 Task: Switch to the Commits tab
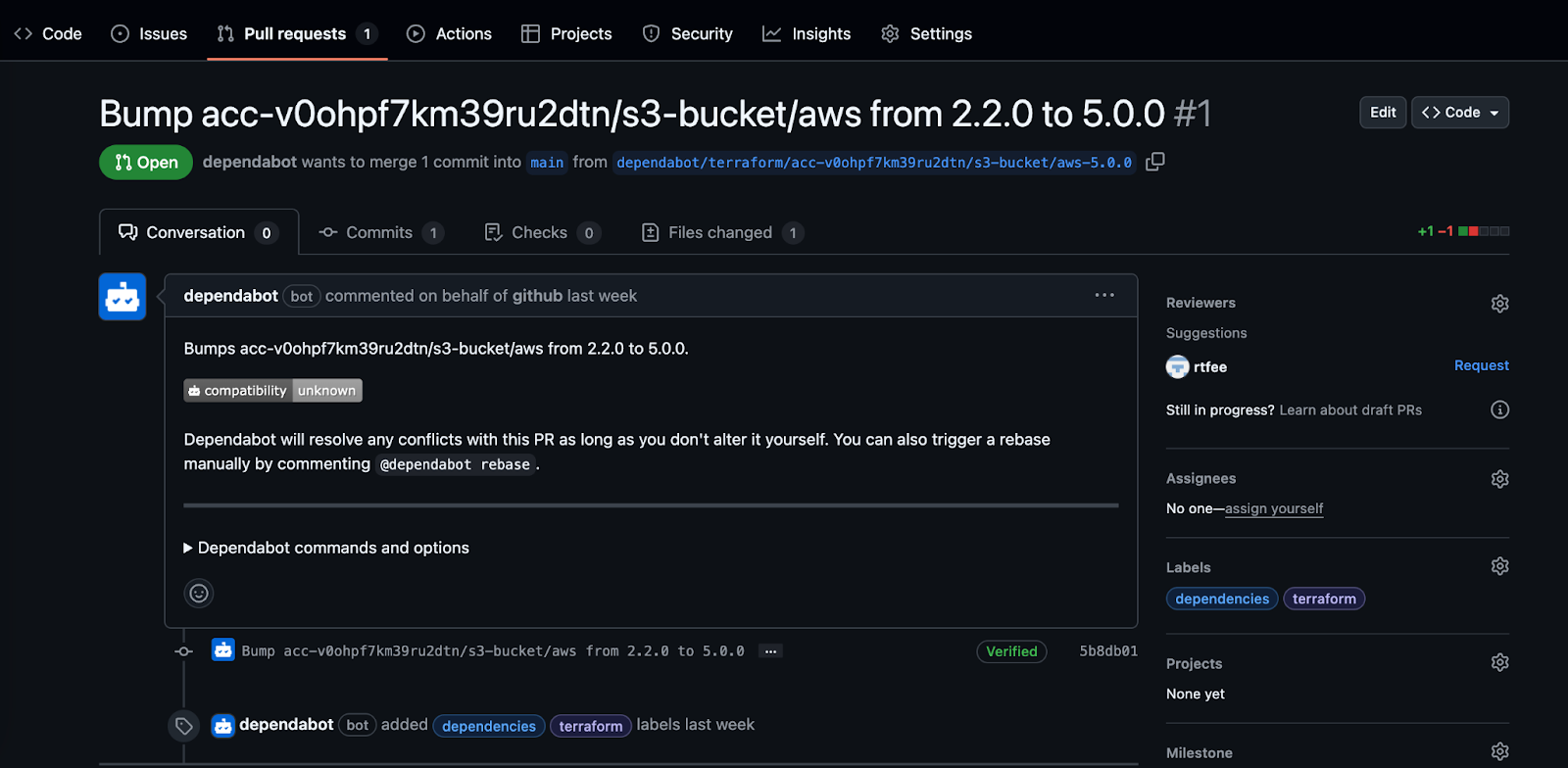[380, 232]
